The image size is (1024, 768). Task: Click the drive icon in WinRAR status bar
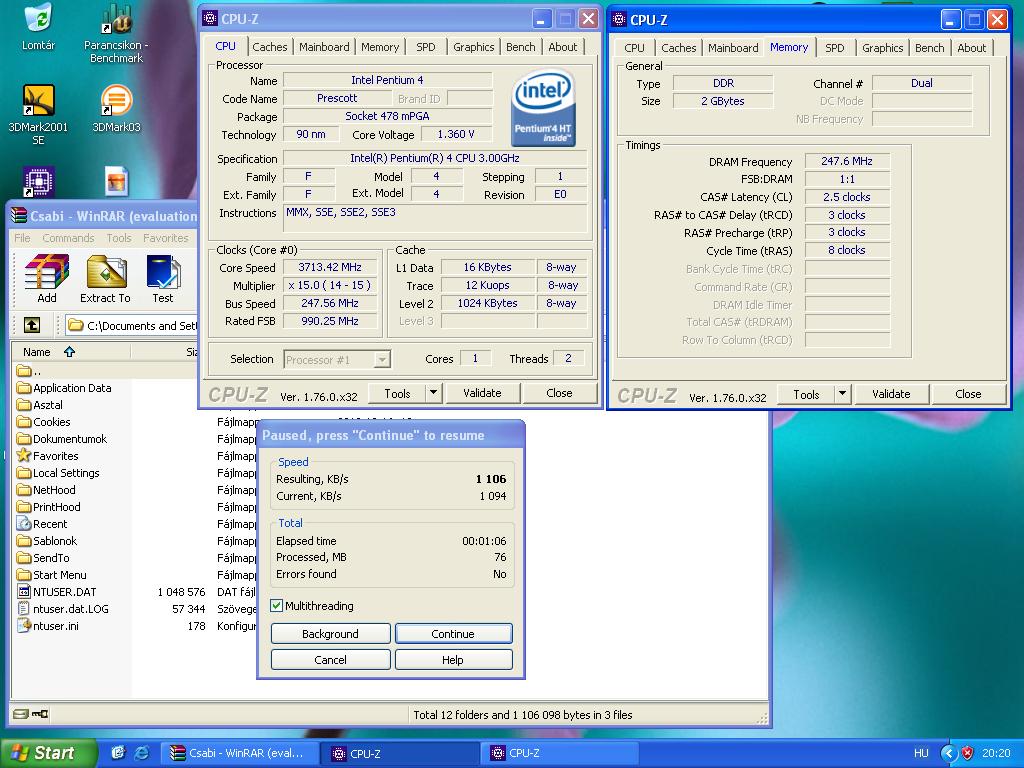click(x=22, y=714)
